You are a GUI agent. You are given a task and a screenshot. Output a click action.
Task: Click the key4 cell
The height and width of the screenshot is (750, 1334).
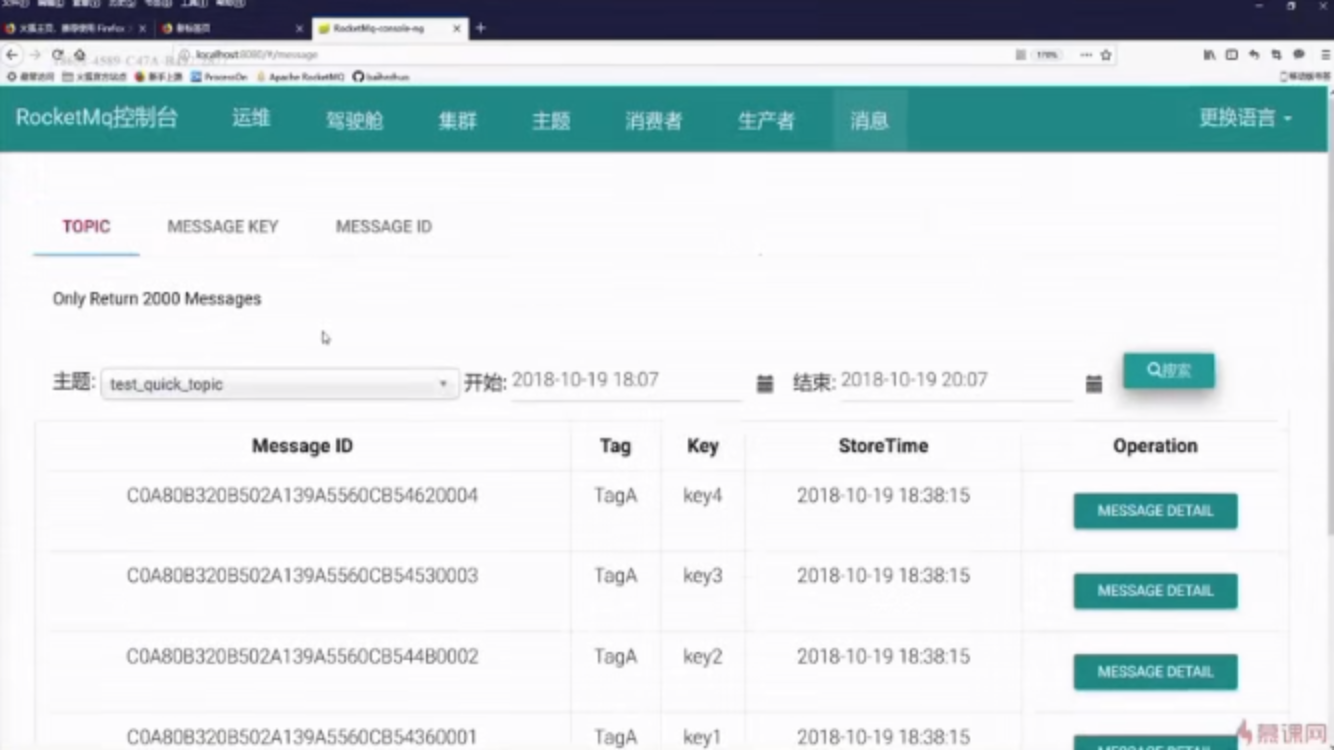(x=702, y=496)
